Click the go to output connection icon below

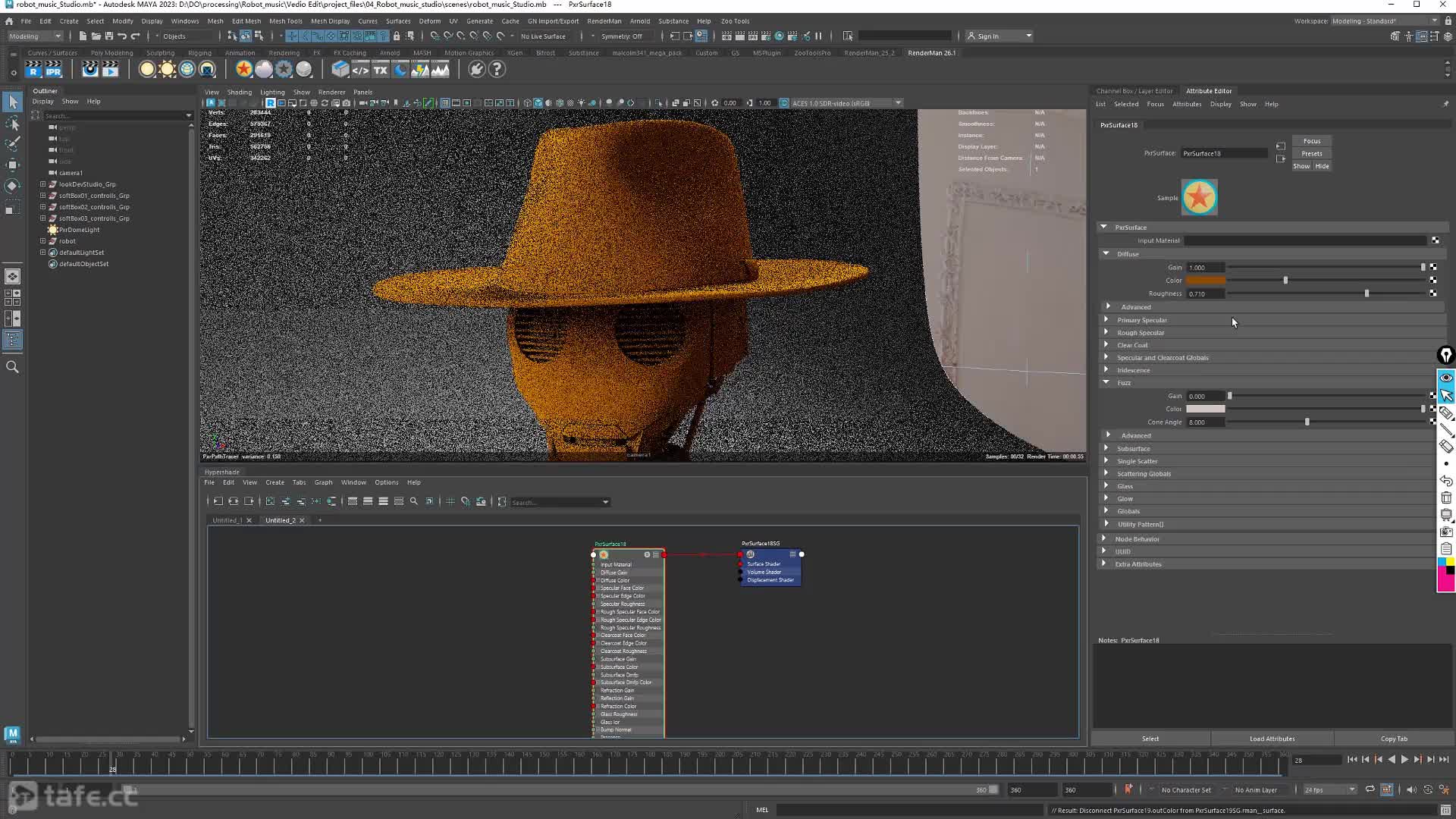tap(1281, 159)
